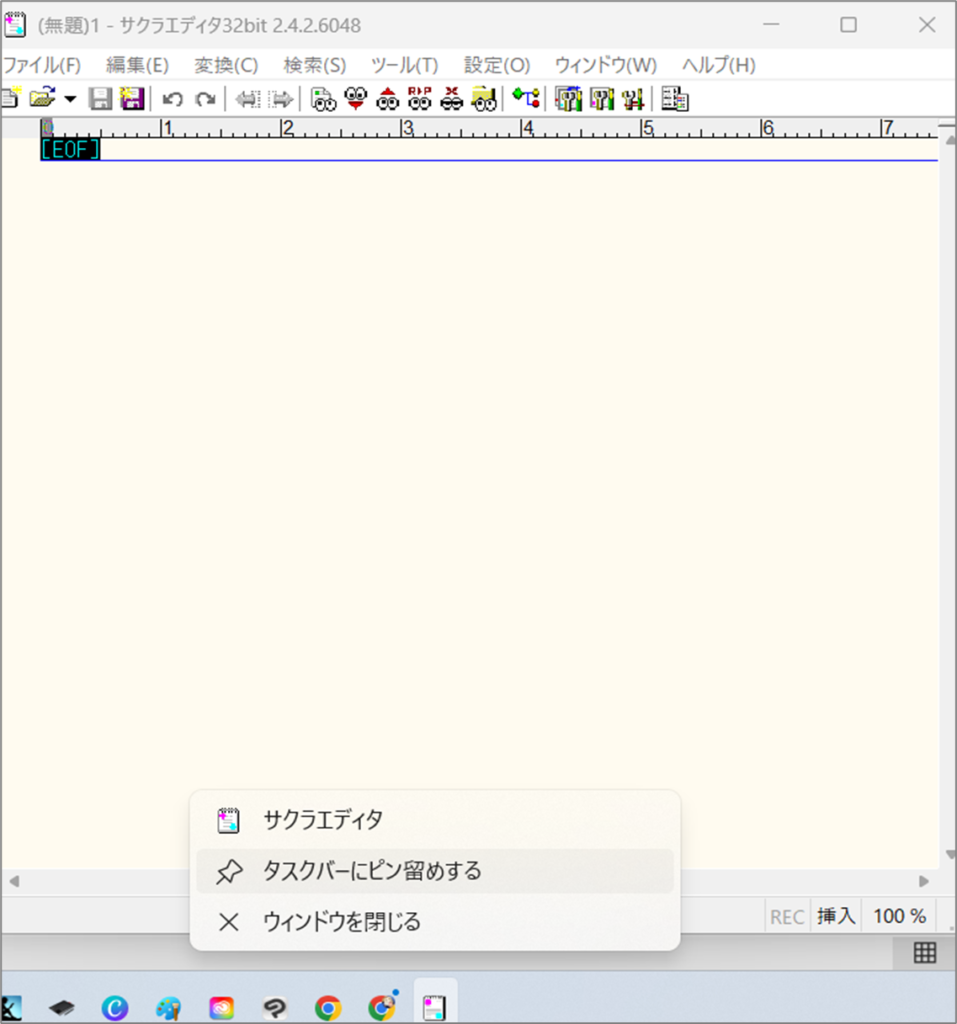Screen dimensions: 957x1024
Task: Open the ウィンドウ(W) menu
Action: [605, 65]
